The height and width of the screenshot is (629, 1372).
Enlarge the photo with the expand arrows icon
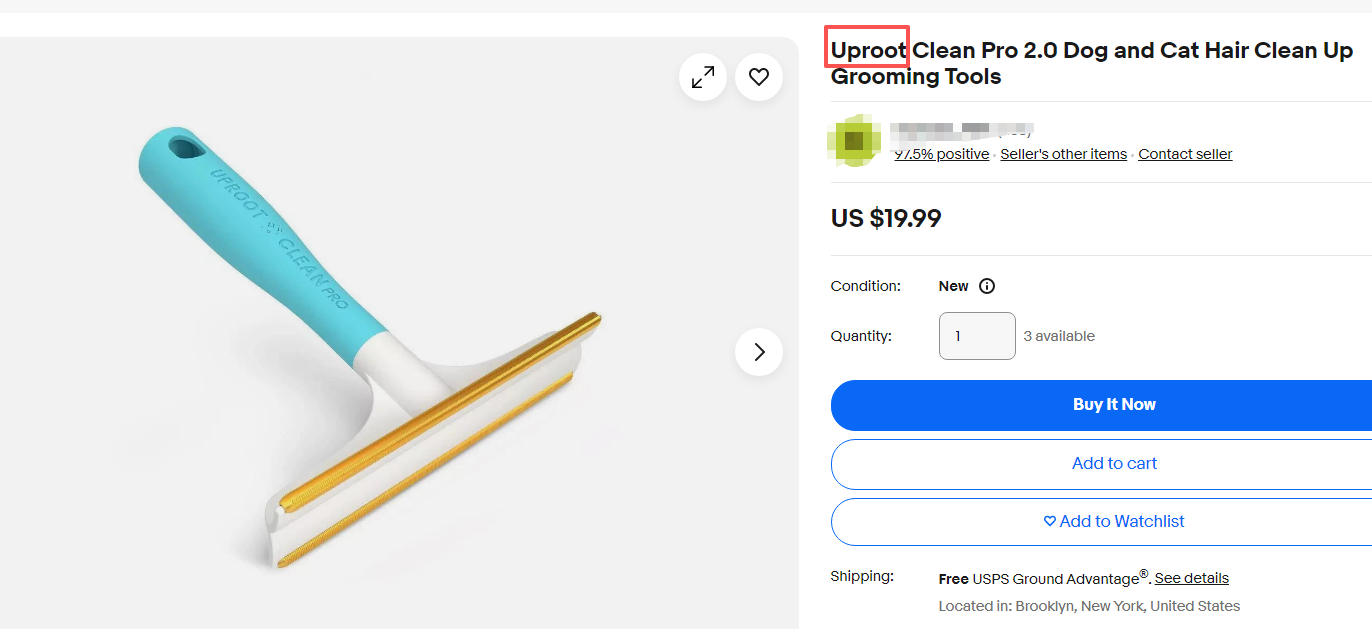point(702,76)
